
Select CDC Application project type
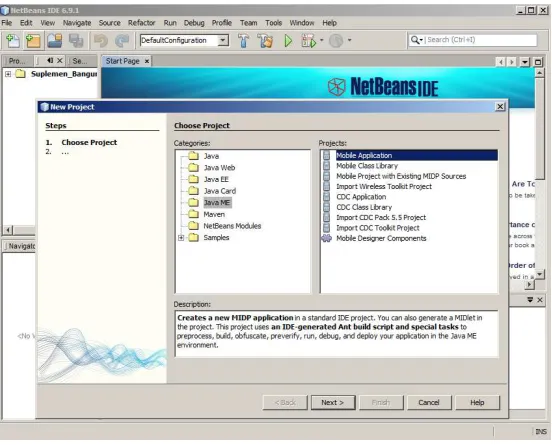point(361,197)
